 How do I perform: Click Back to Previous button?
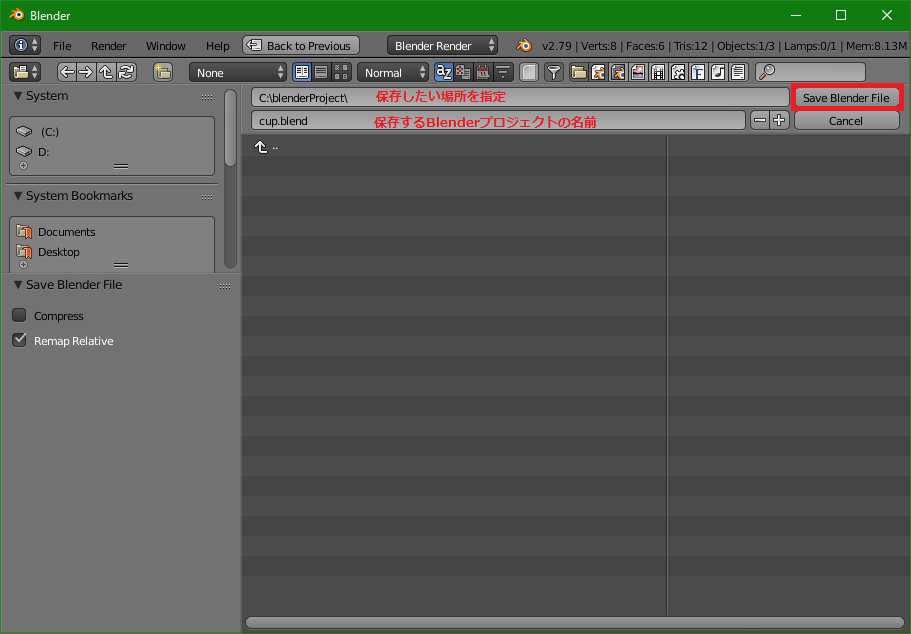click(x=301, y=45)
